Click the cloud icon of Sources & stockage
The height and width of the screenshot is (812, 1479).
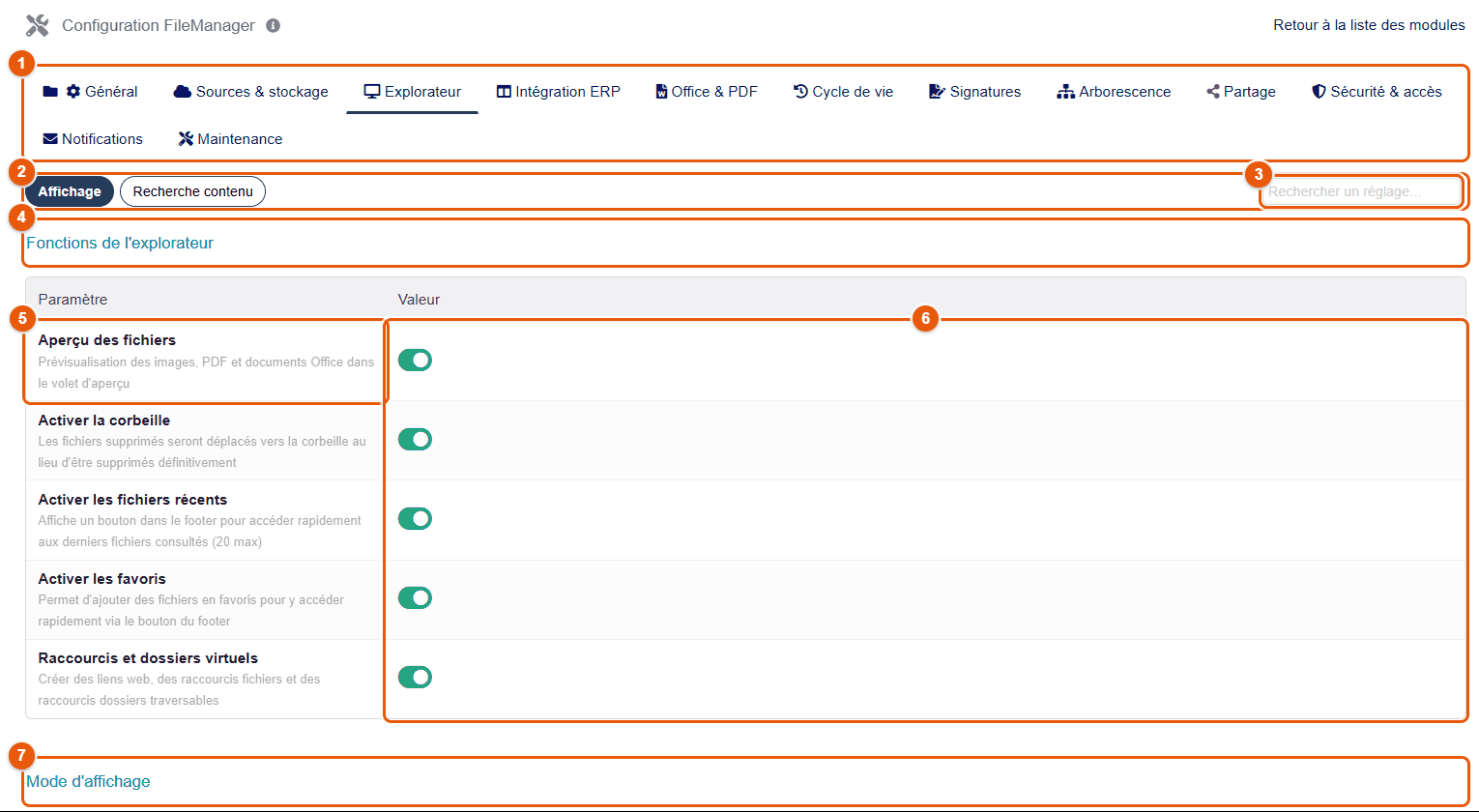[182, 92]
